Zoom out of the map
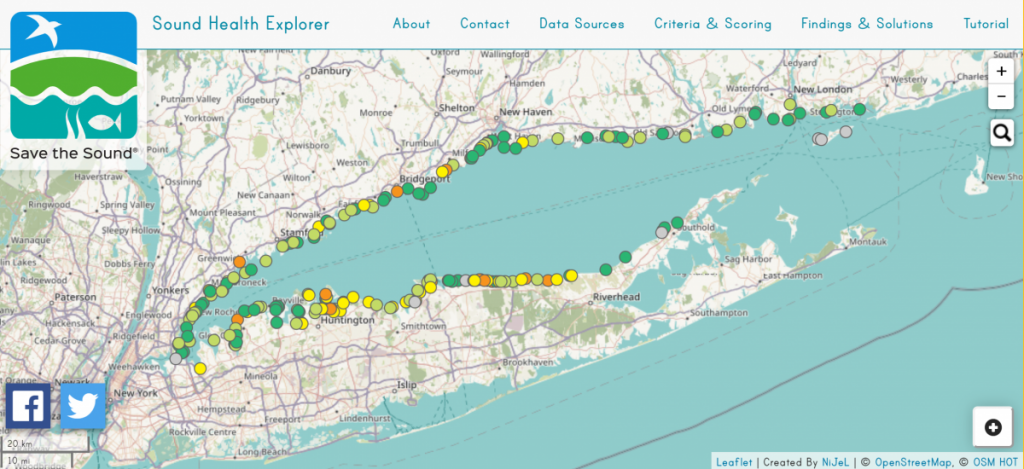 coord(1001,97)
